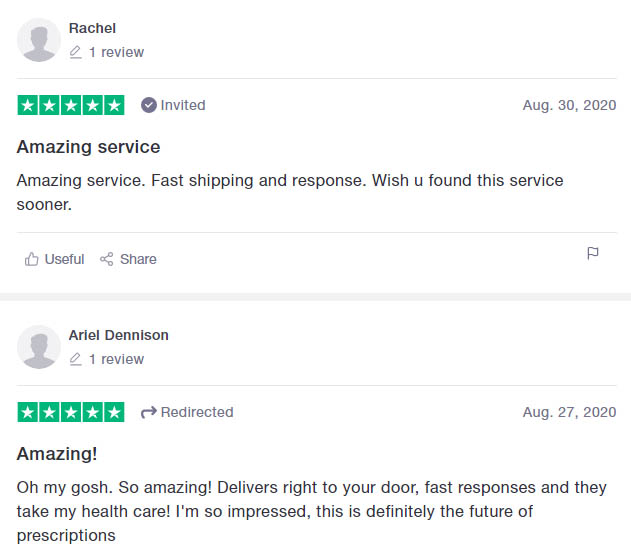Click Ariel Dennison's profile avatar
Screen dimensions: 631x556
click(39, 347)
